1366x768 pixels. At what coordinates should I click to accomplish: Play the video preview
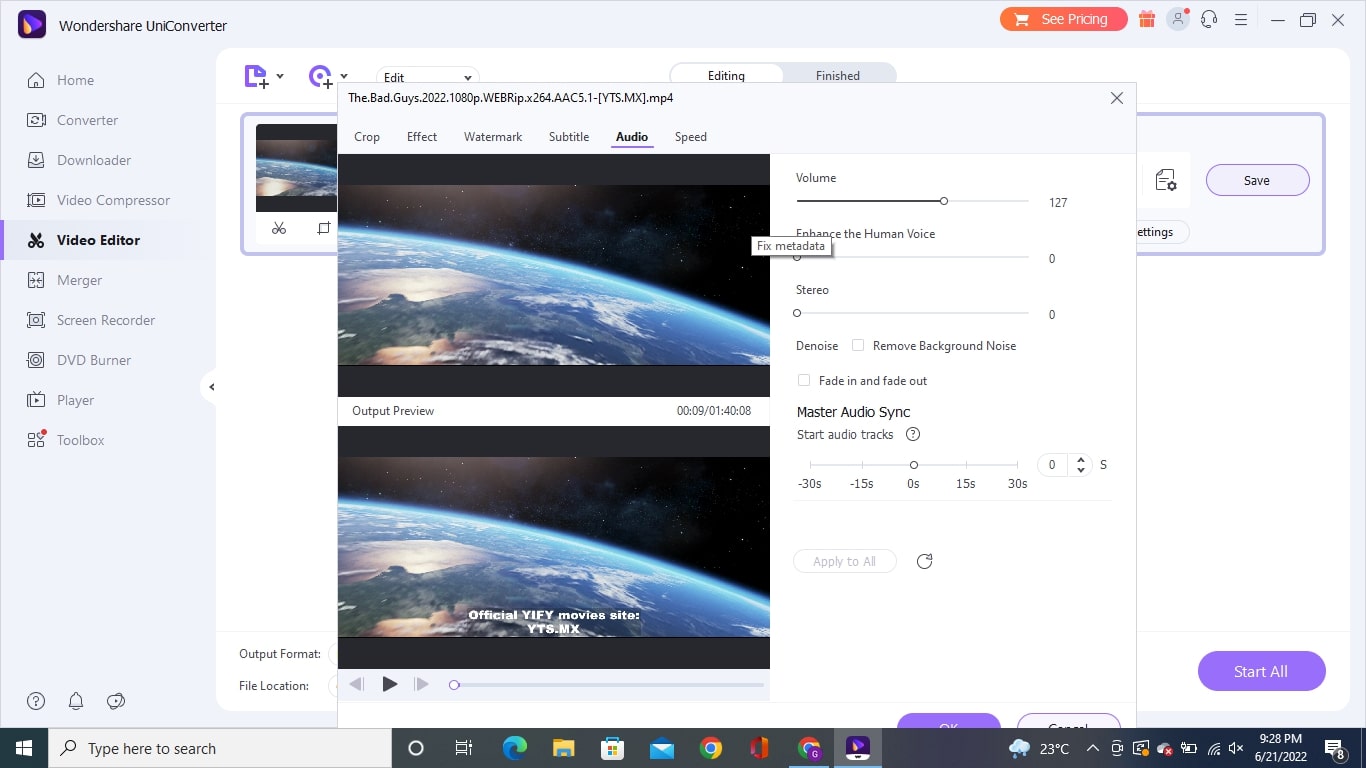[x=390, y=684]
